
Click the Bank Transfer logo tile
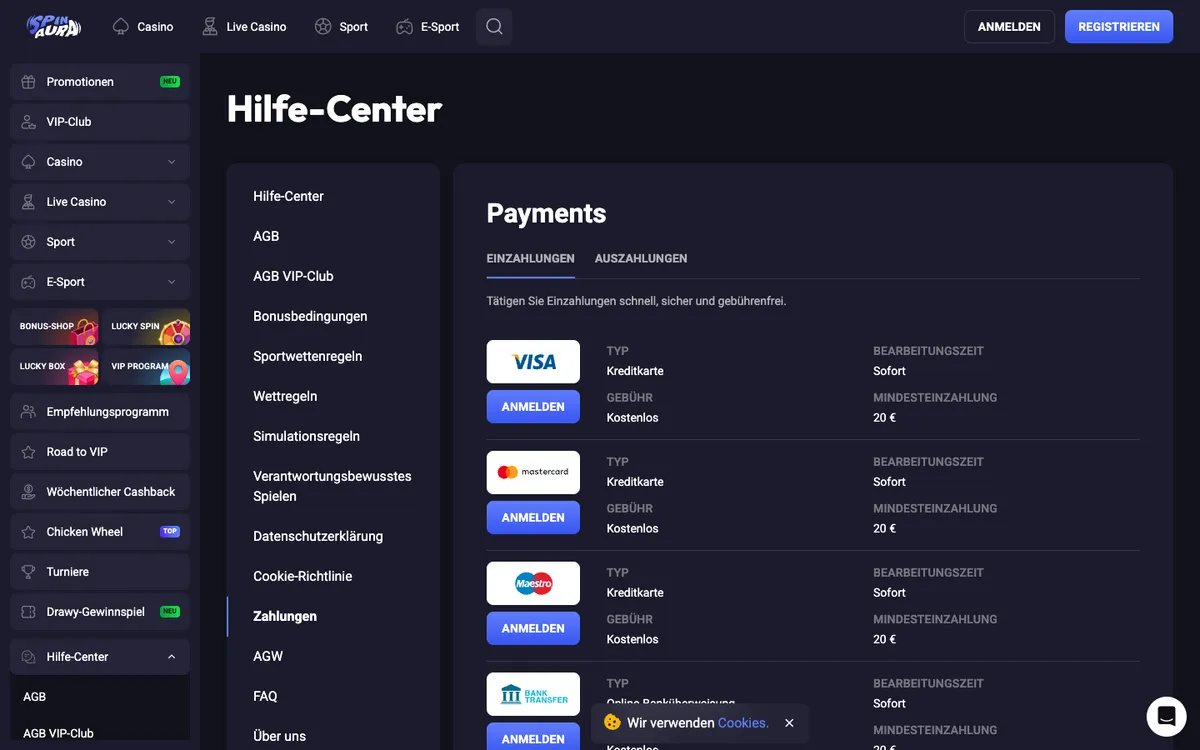coord(533,694)
